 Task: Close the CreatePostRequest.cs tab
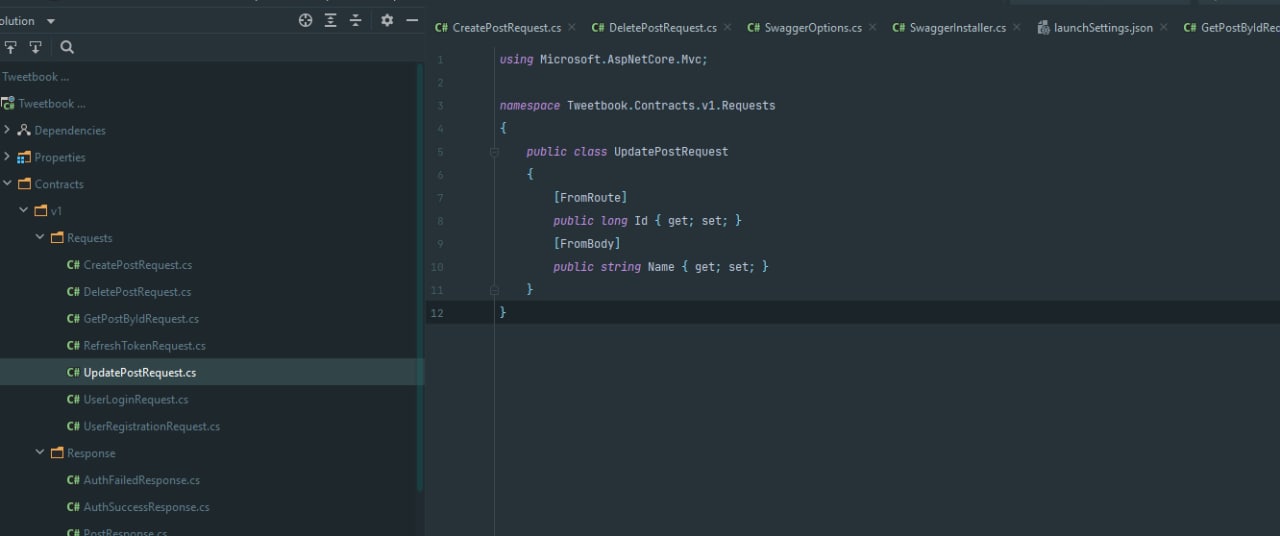[572, 27]
